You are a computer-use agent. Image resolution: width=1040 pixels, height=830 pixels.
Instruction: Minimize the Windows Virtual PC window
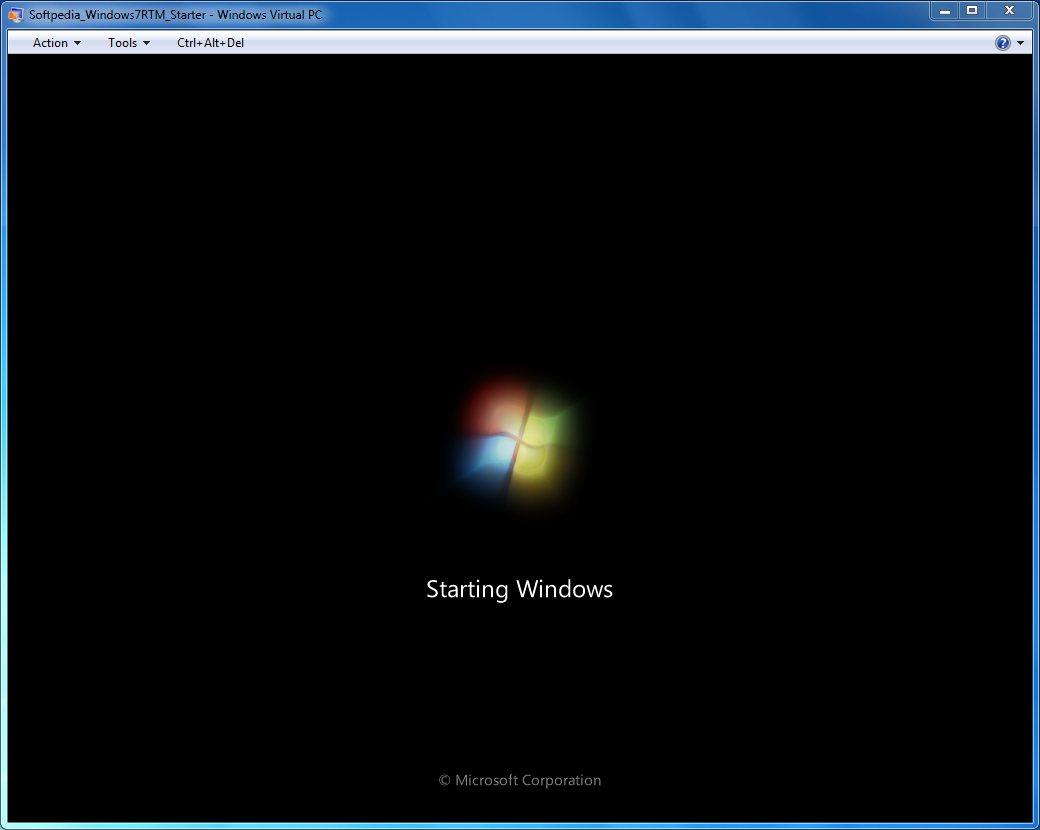[x=944, y=10]
